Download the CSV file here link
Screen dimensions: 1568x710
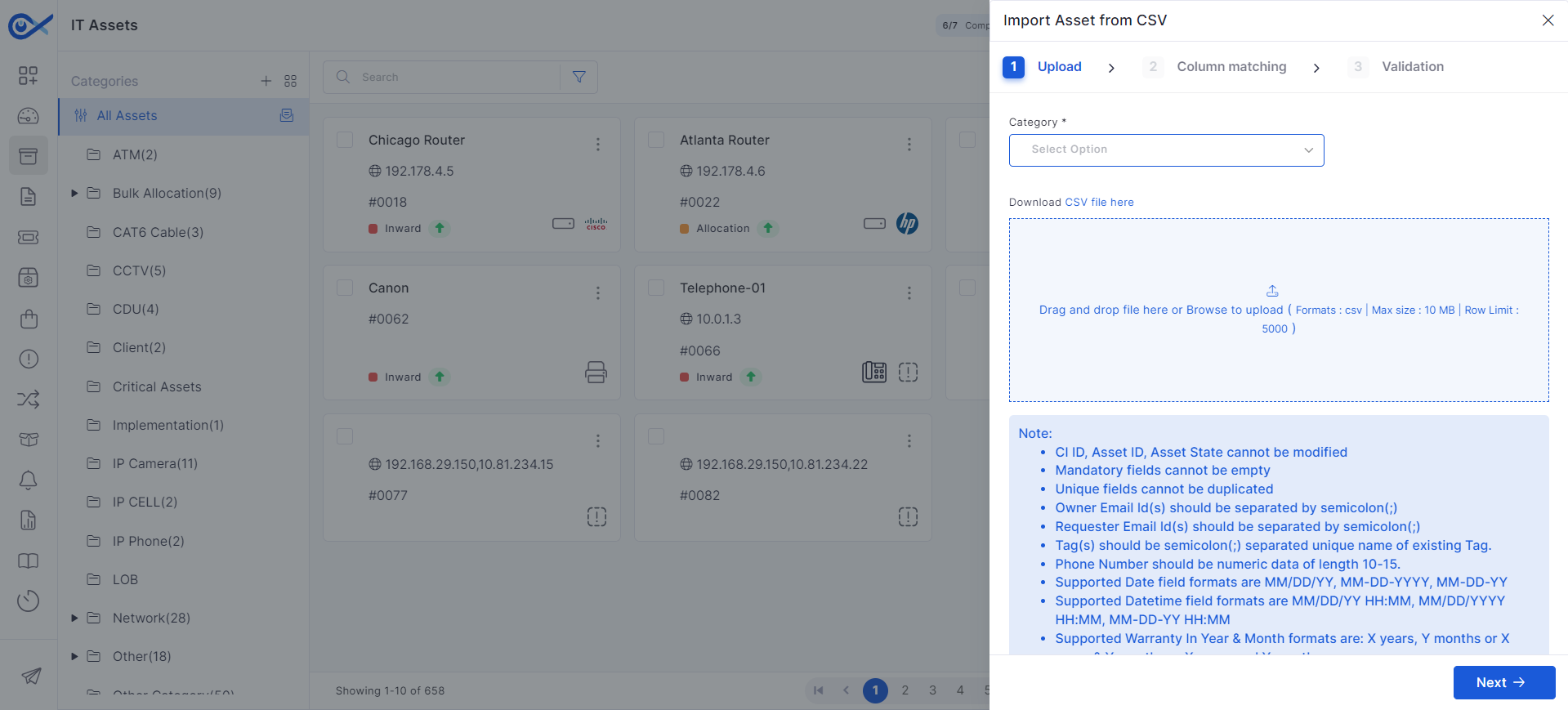pyautogui.click(x=1098, y=203)
